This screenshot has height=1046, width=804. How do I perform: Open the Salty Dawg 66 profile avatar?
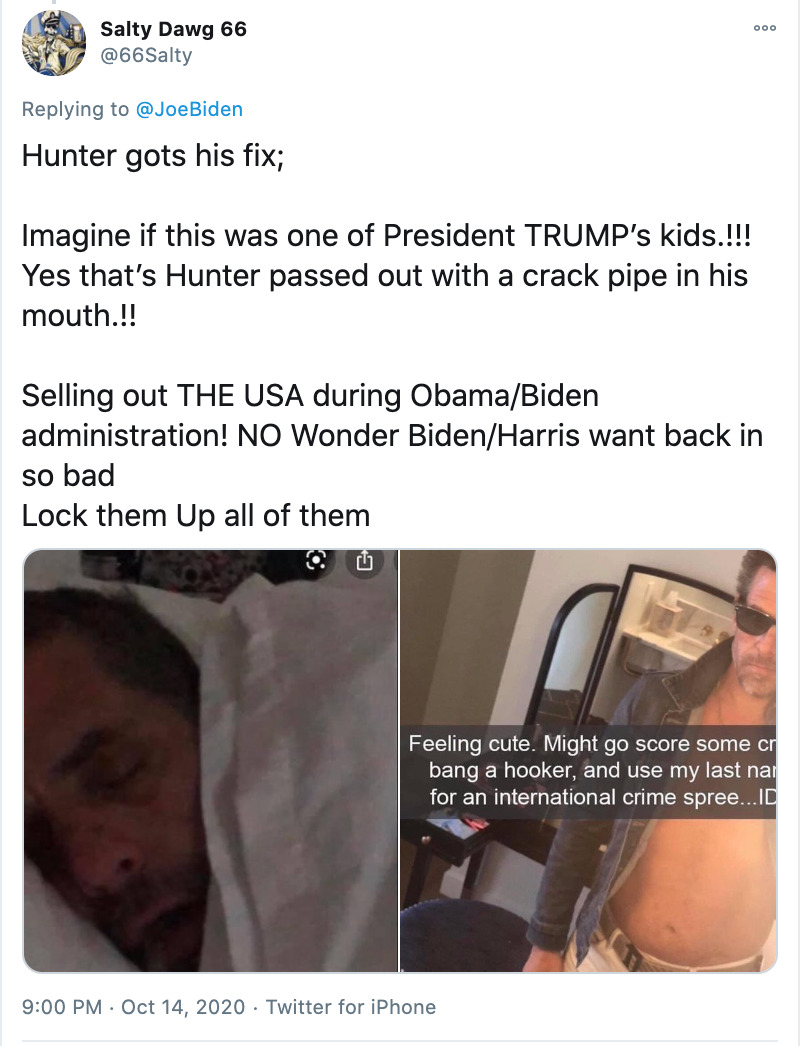coord(54,43)
